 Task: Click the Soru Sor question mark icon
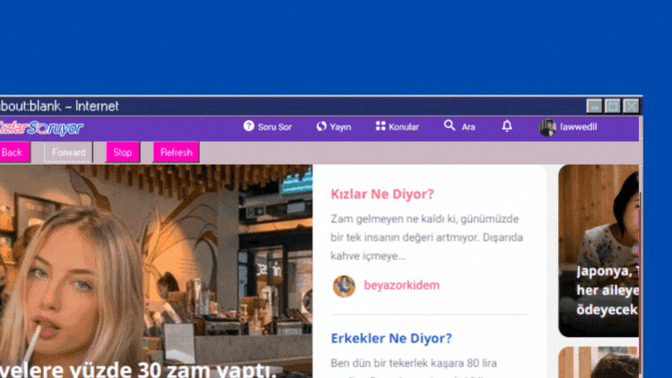(249, 126)
